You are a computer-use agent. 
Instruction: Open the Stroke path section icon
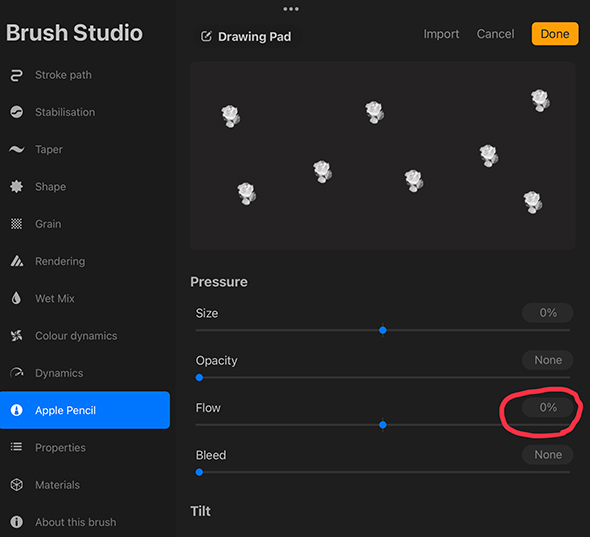16,75
